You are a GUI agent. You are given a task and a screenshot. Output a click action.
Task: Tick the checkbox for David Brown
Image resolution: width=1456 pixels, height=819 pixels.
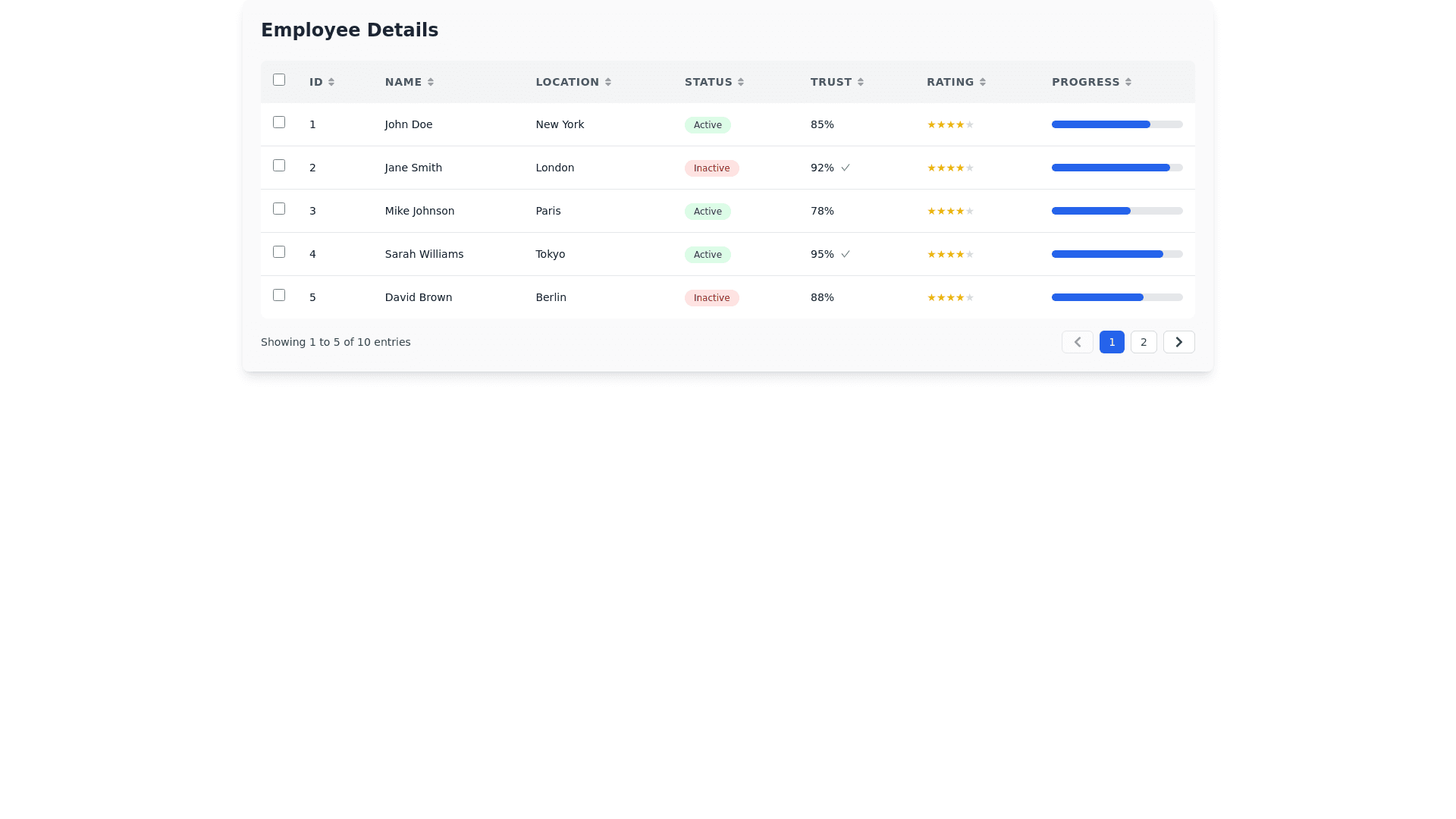pos(279,295)
